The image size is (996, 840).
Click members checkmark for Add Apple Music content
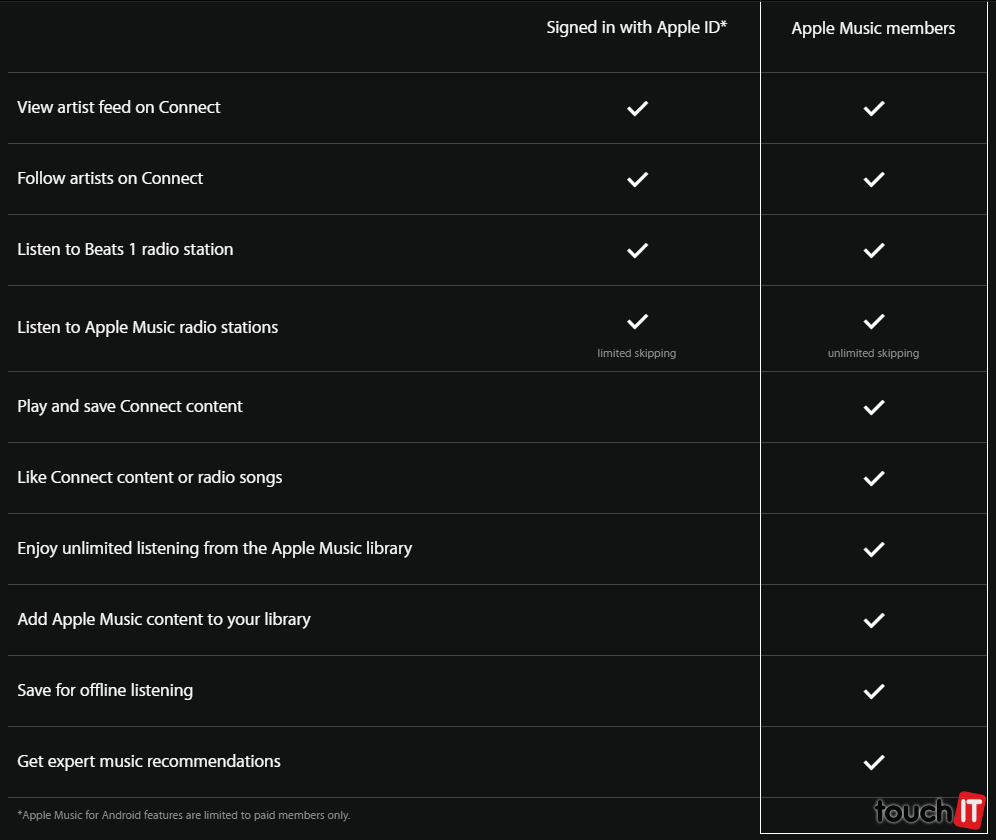coord(874,620)
